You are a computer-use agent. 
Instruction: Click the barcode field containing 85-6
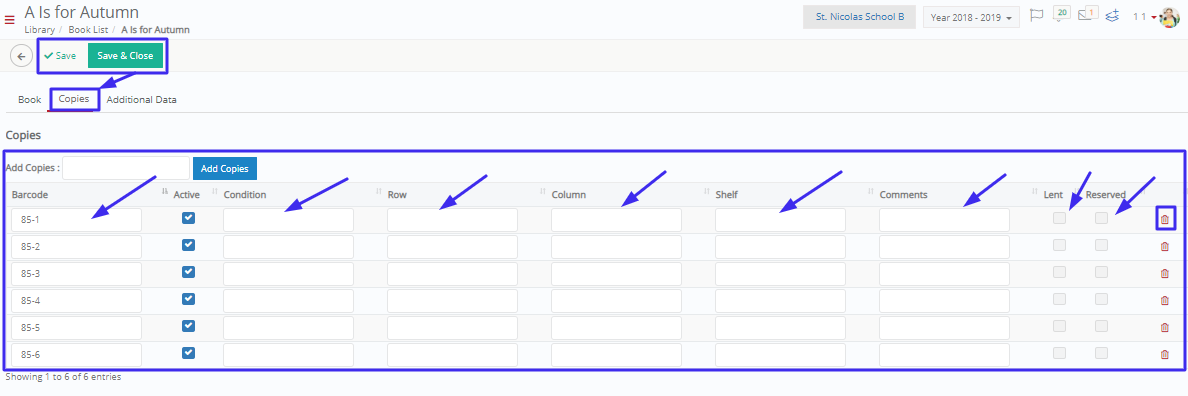coord(77,355)
